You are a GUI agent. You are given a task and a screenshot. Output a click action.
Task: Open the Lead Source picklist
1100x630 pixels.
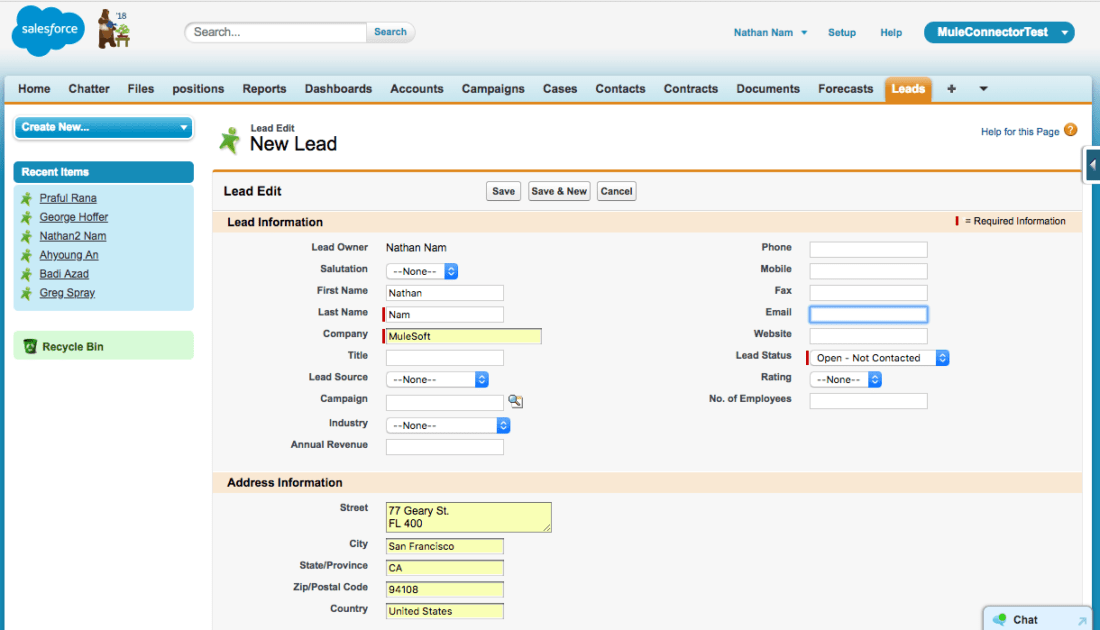pos(436,379)
